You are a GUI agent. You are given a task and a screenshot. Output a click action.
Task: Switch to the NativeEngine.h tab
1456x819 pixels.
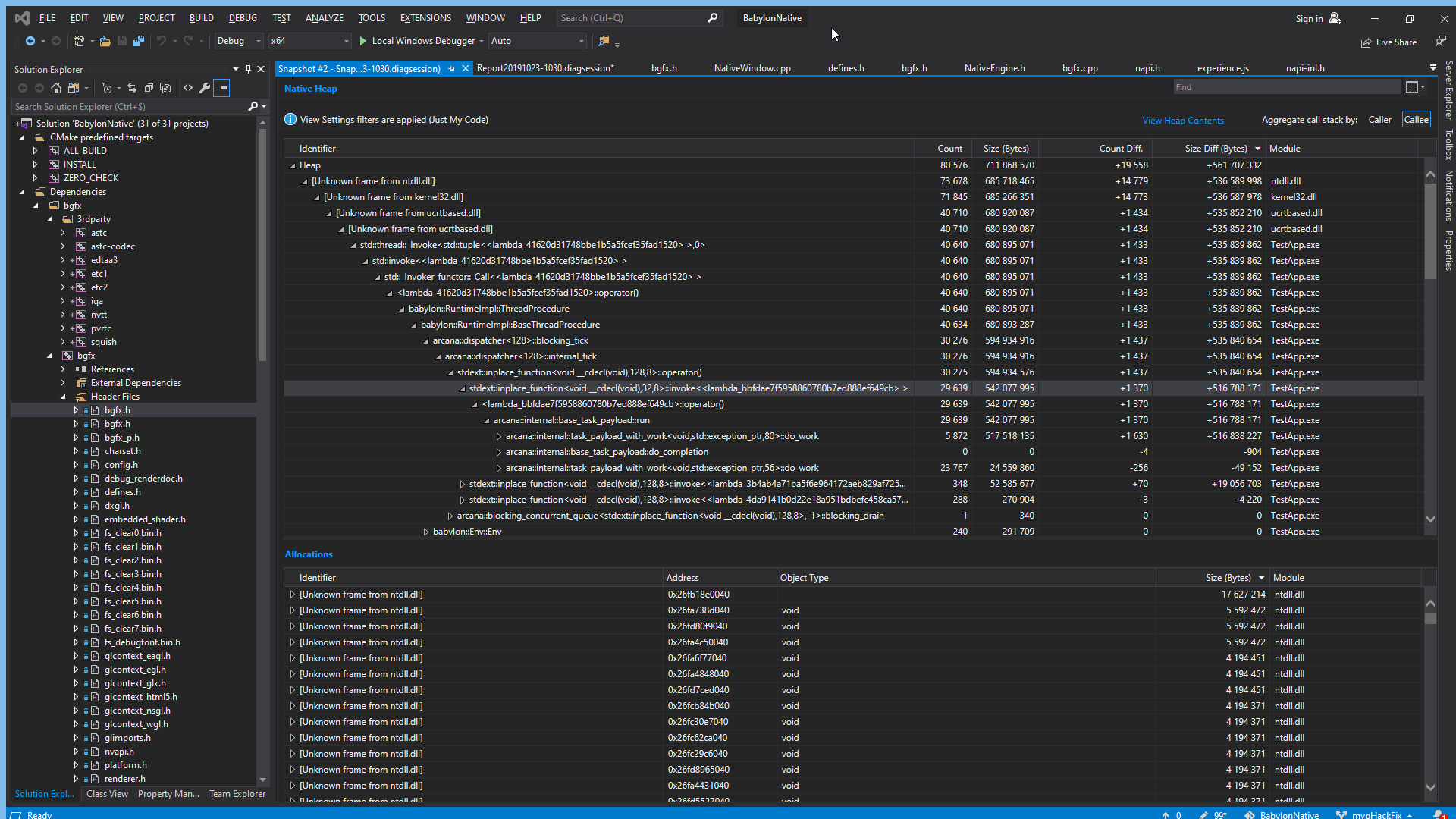pos(994,67)
